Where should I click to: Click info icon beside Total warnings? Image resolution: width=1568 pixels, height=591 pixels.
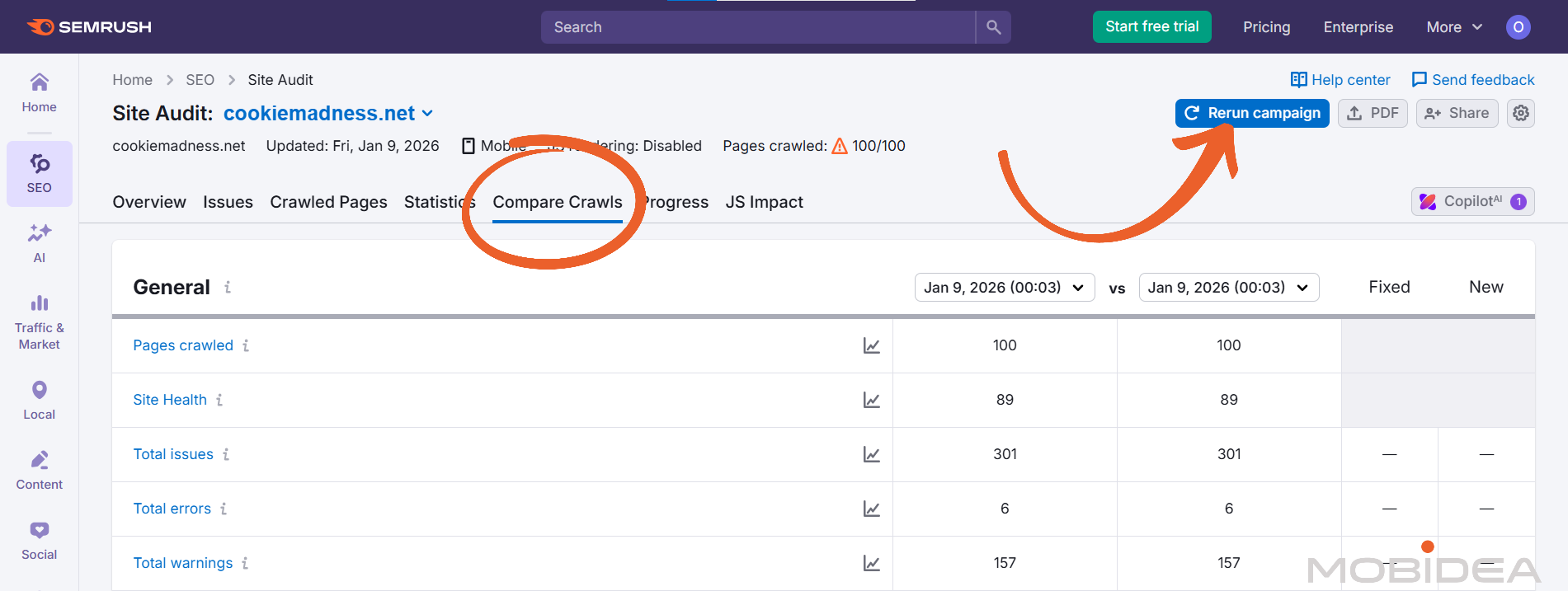[x=245, y=563]
